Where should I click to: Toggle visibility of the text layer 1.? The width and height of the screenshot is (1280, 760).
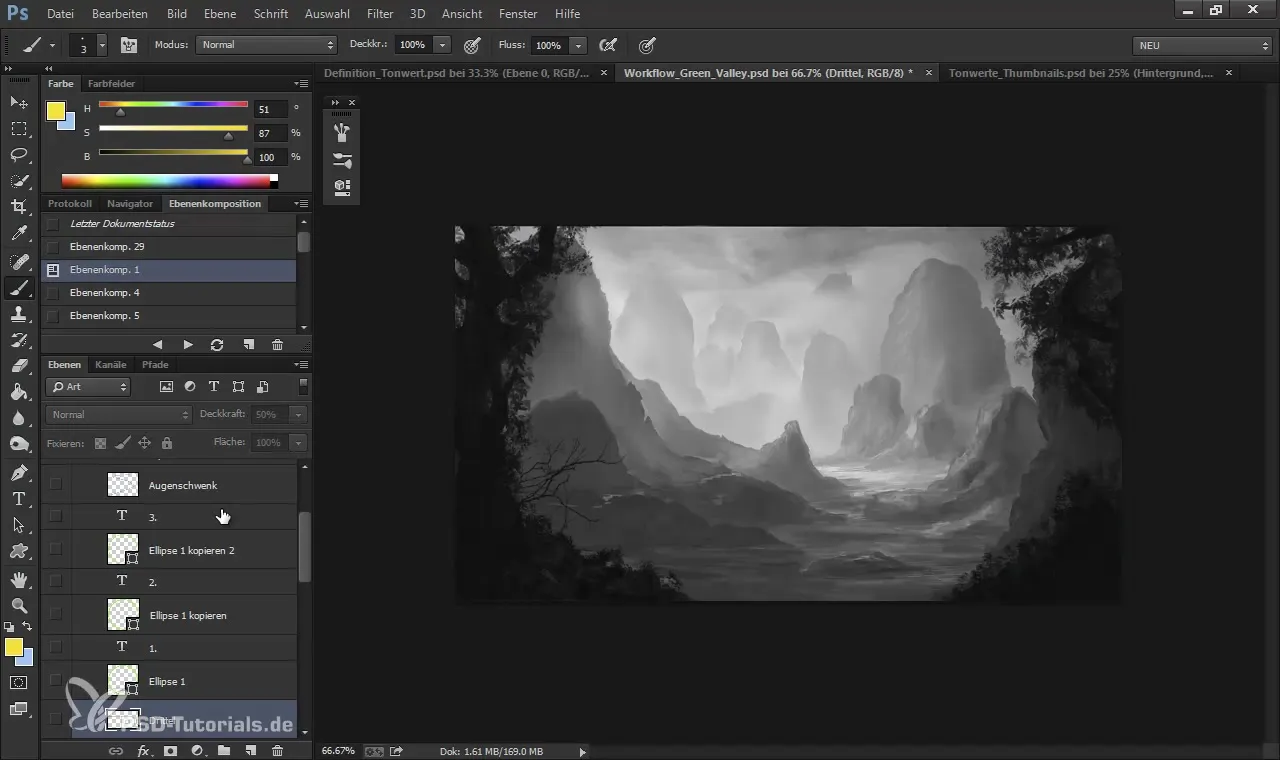56,647
